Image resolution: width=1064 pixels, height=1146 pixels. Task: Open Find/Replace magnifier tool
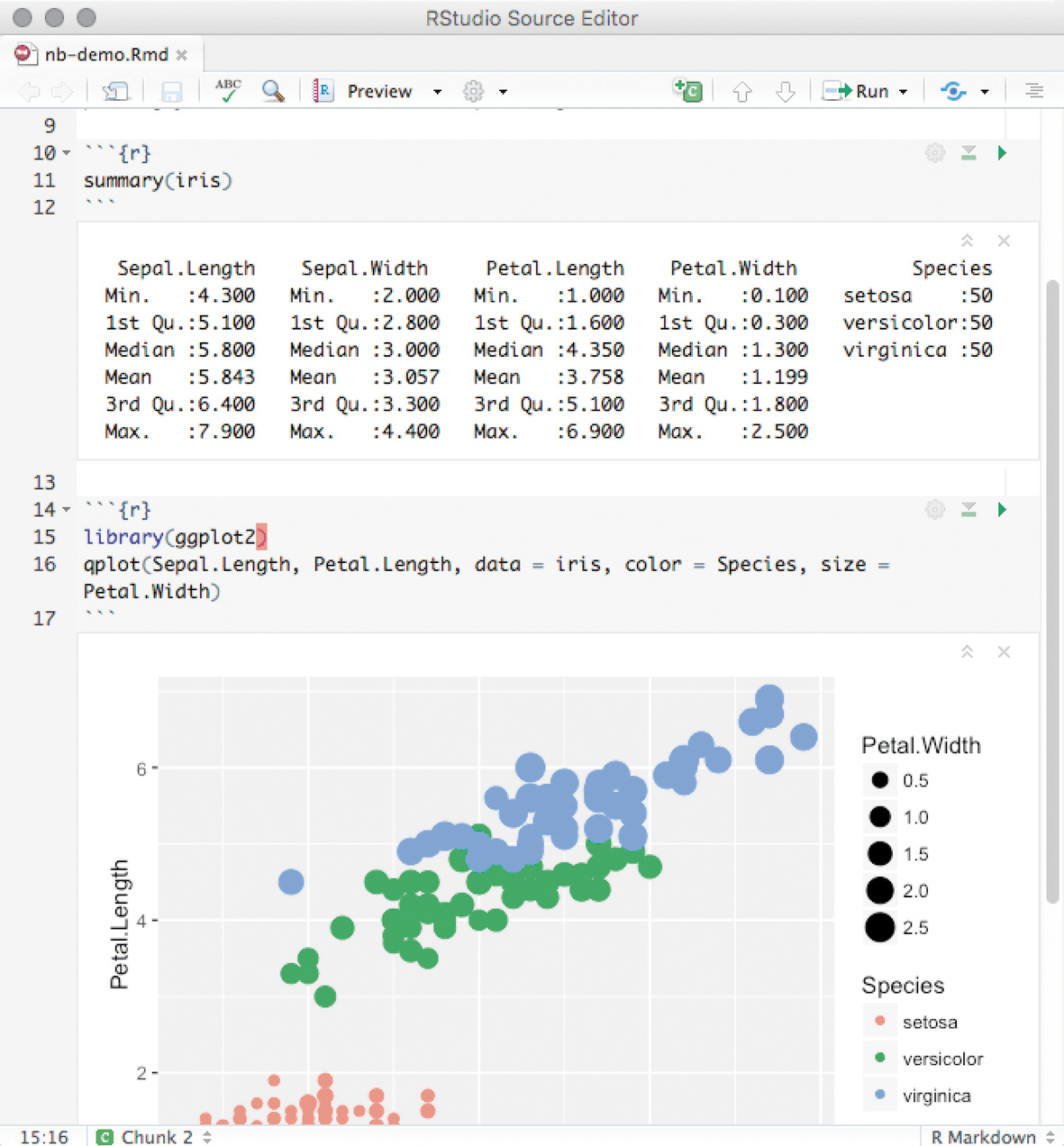(273, 91)
